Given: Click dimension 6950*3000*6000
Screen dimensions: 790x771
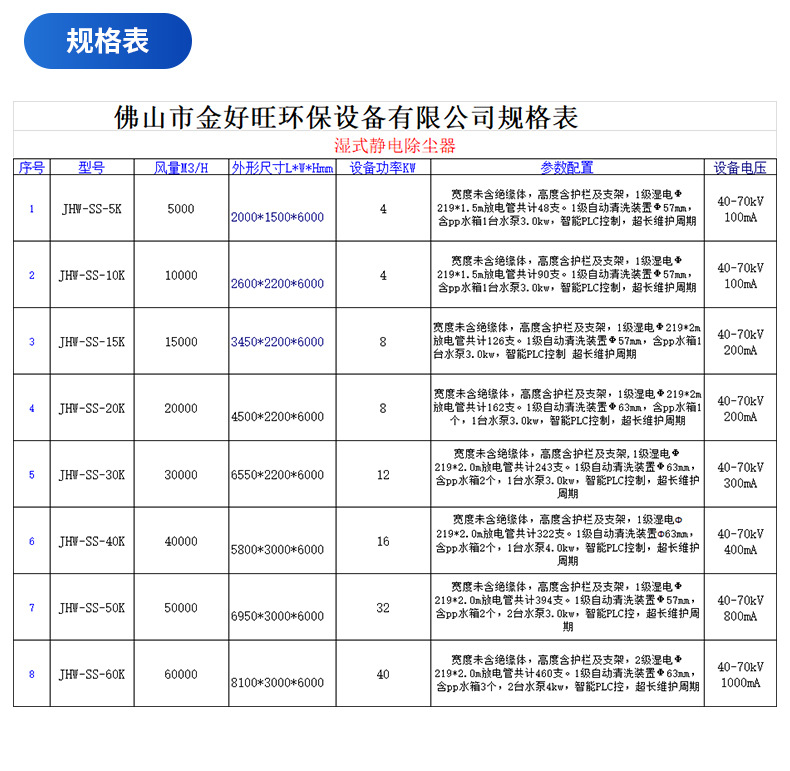Looking at the screenshot, I should (x=277, y=616).
